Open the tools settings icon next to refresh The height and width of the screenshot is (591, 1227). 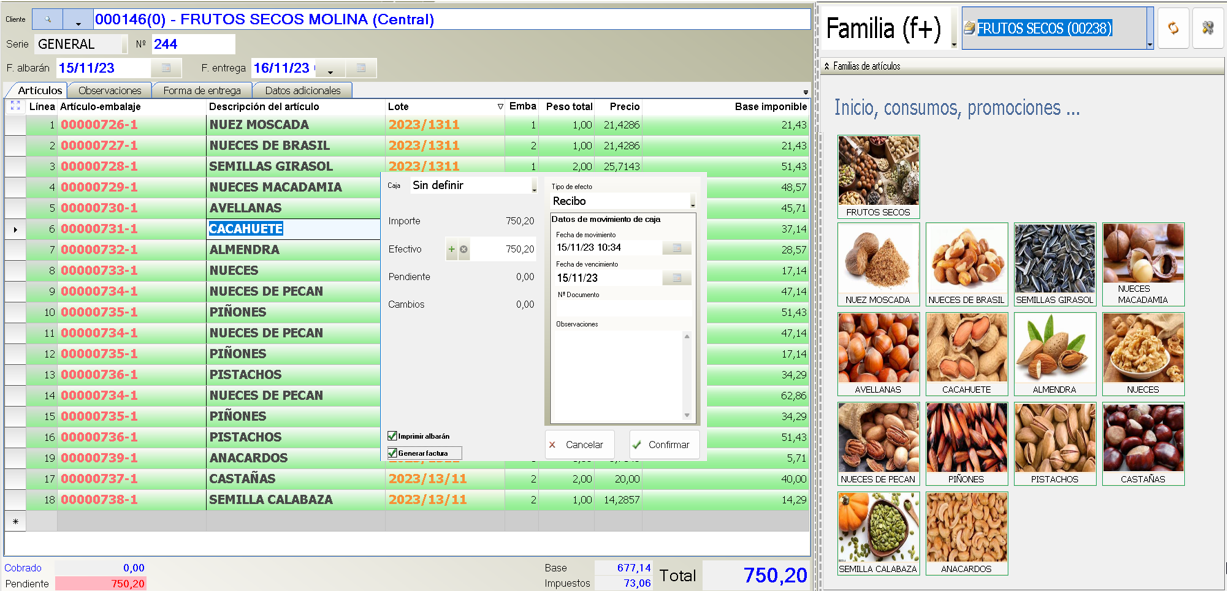(1208, 29)
